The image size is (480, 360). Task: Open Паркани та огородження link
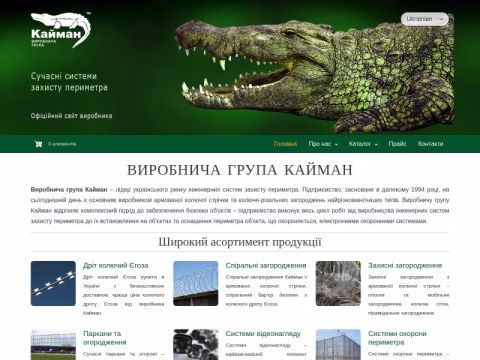coord(105,338)
